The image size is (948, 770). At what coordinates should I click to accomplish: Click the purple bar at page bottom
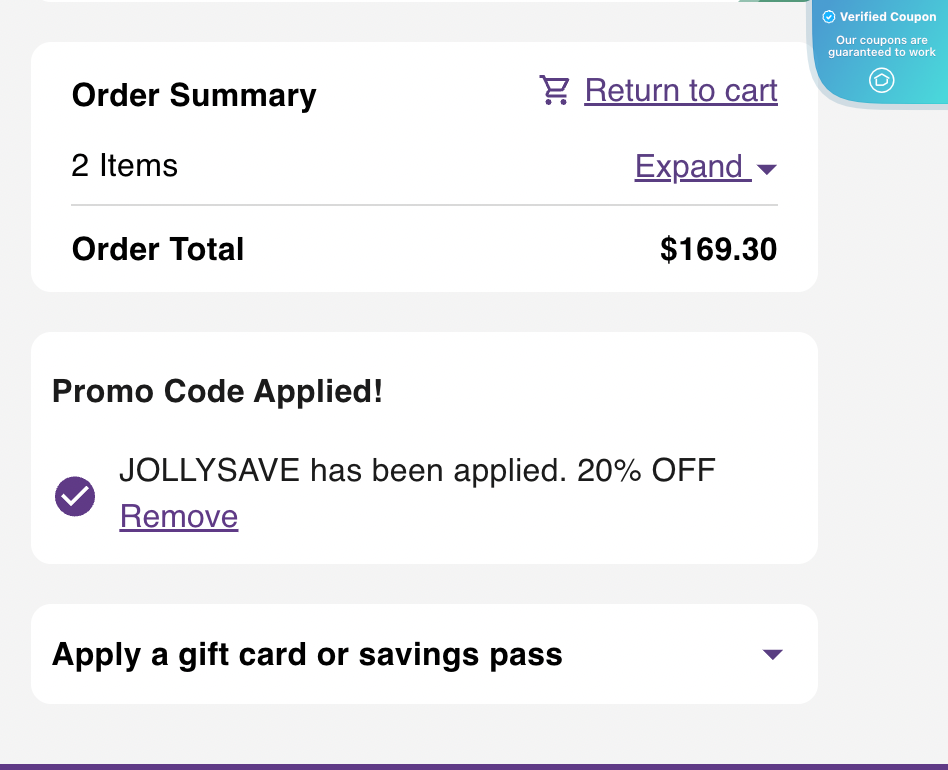click(x=474, y=766)
